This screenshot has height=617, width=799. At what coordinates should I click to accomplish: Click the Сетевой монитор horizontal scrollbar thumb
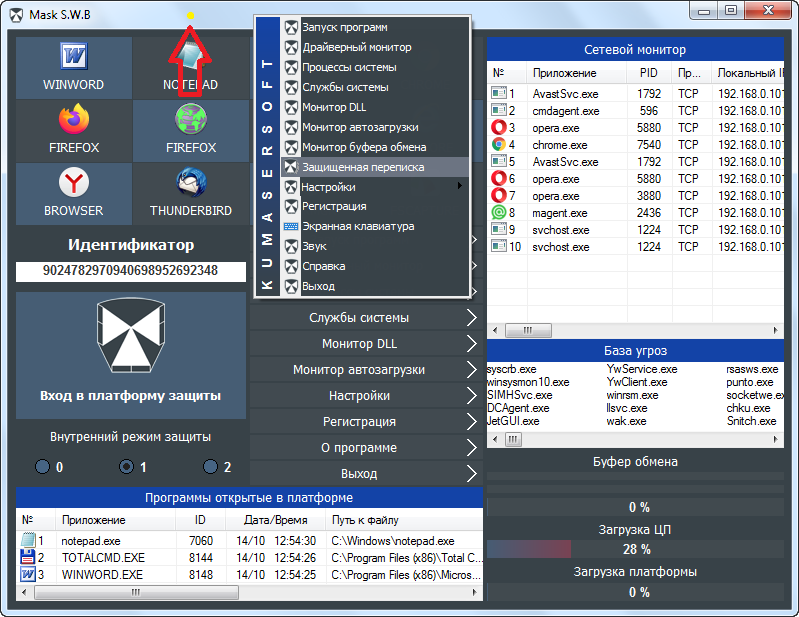(x=528, y=330)
